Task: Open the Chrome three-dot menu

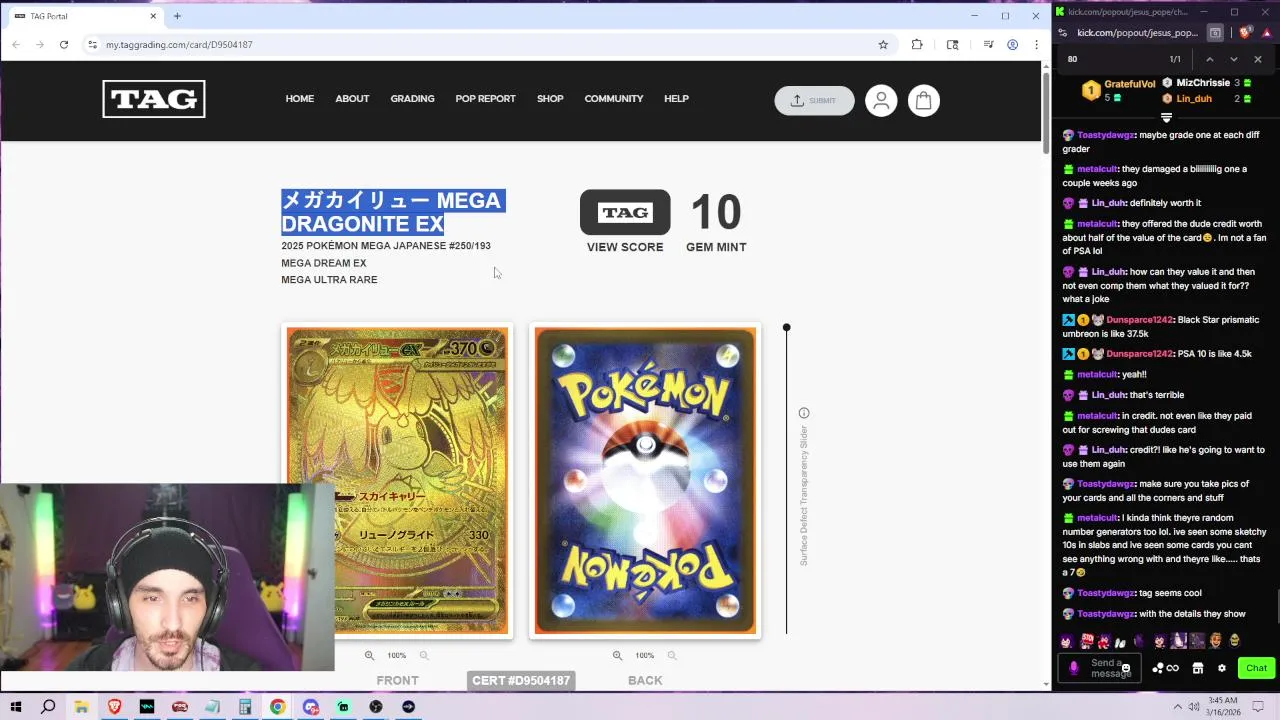Action: click(1036, 44)
